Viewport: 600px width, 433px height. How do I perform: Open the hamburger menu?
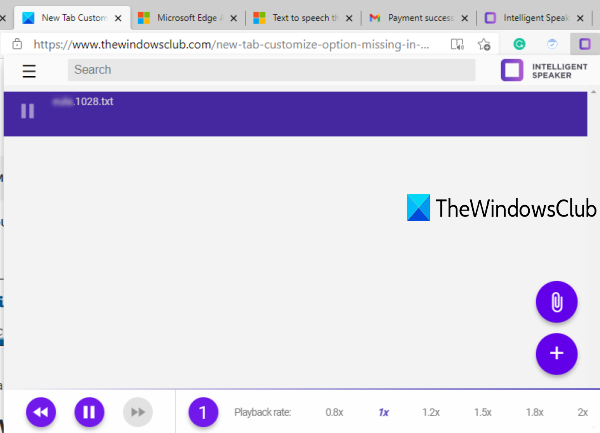tap(29, 71)
